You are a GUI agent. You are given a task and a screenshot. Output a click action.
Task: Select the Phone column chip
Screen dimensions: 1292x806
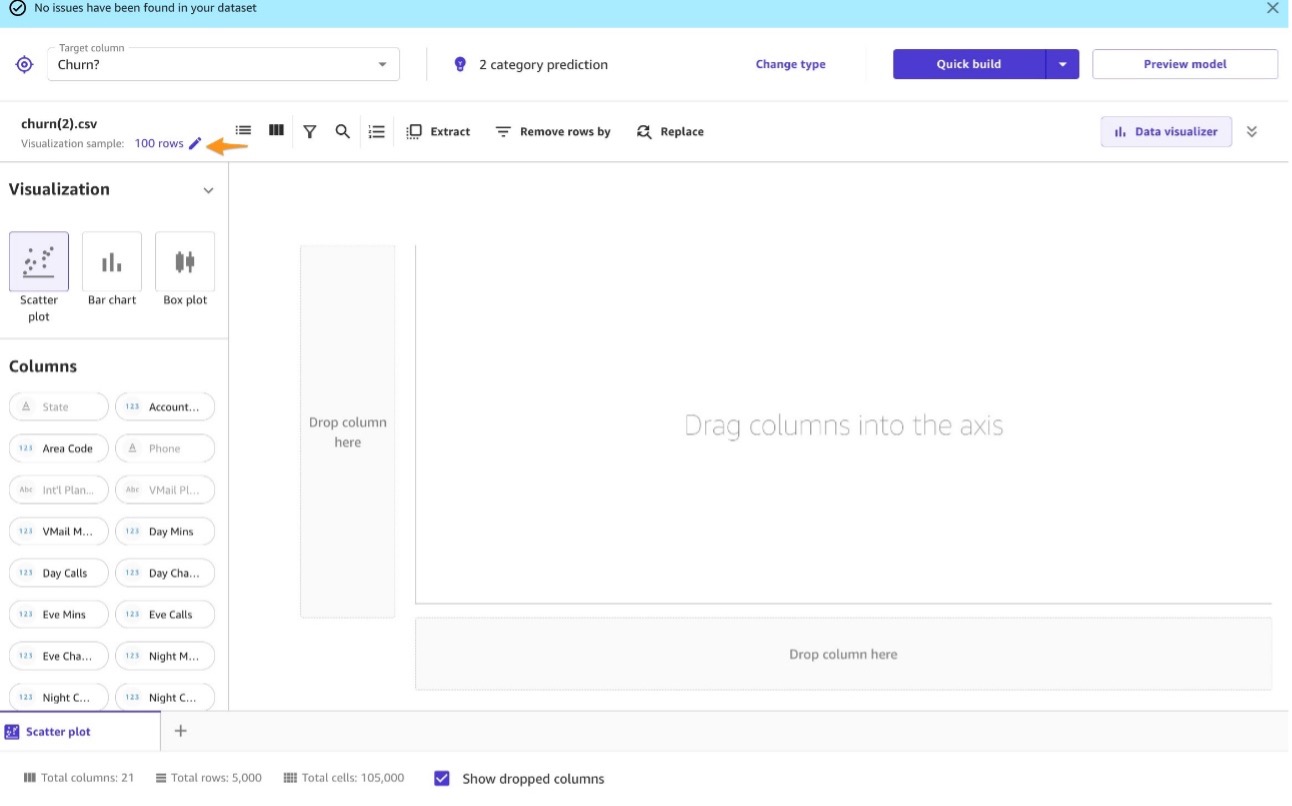[165, 449]
